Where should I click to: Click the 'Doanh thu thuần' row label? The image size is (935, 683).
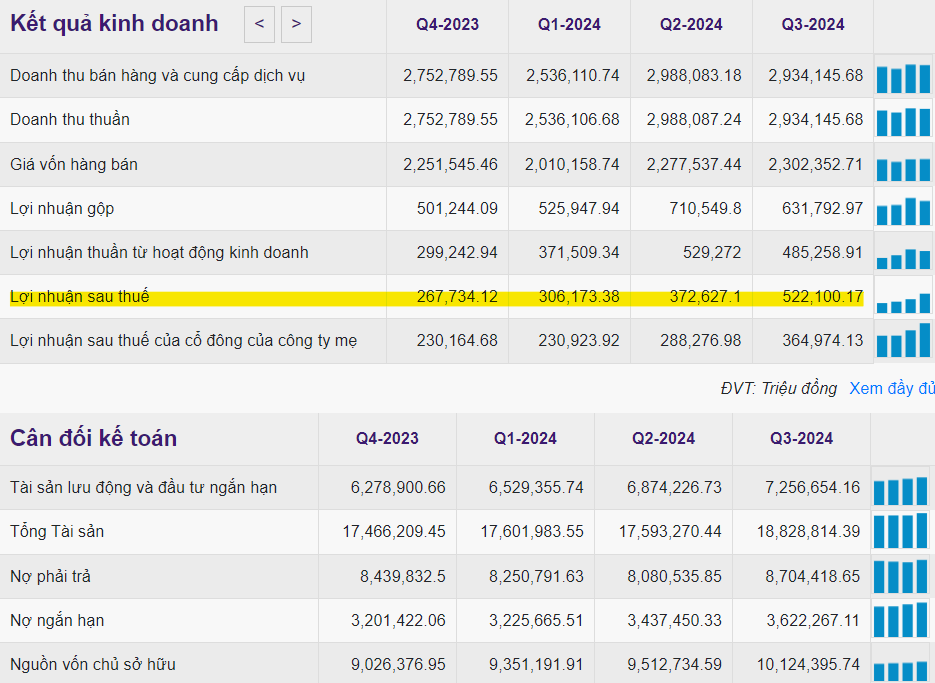70,119
